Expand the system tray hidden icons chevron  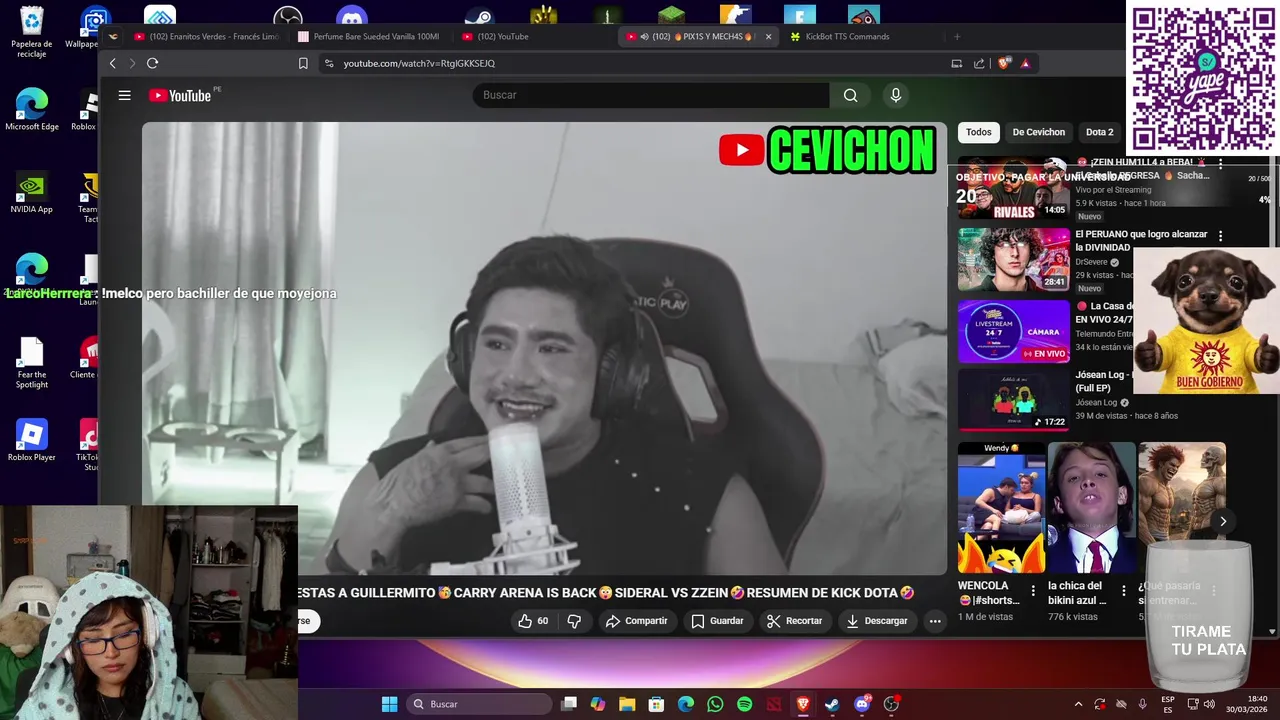tap(1078, 704)
